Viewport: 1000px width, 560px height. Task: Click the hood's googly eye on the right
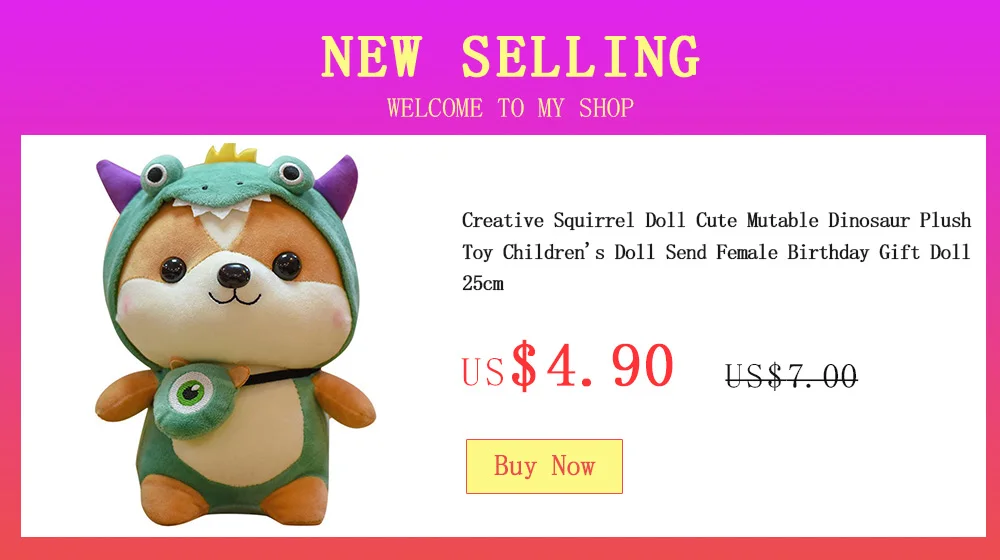pyautogui.click(x=291, y=173)
